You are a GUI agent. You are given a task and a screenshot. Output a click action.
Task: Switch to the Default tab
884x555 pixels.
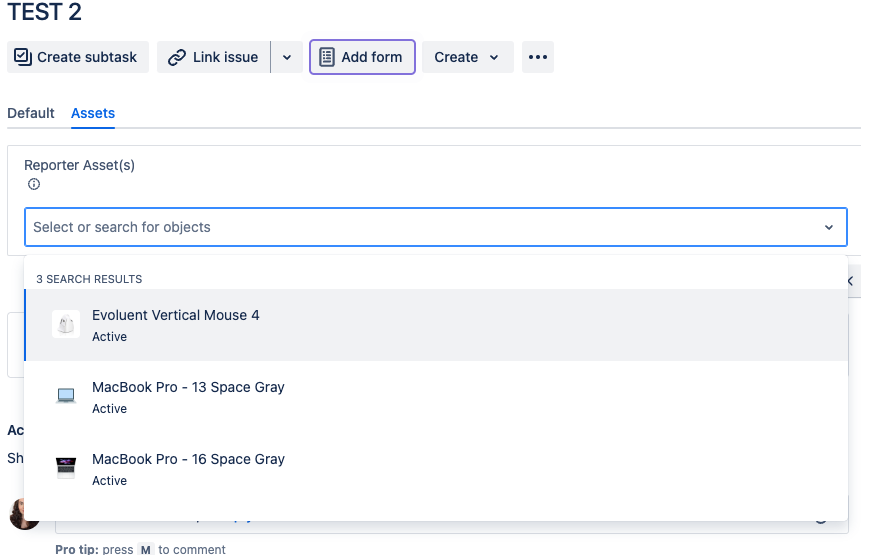(x=31, y=113)
